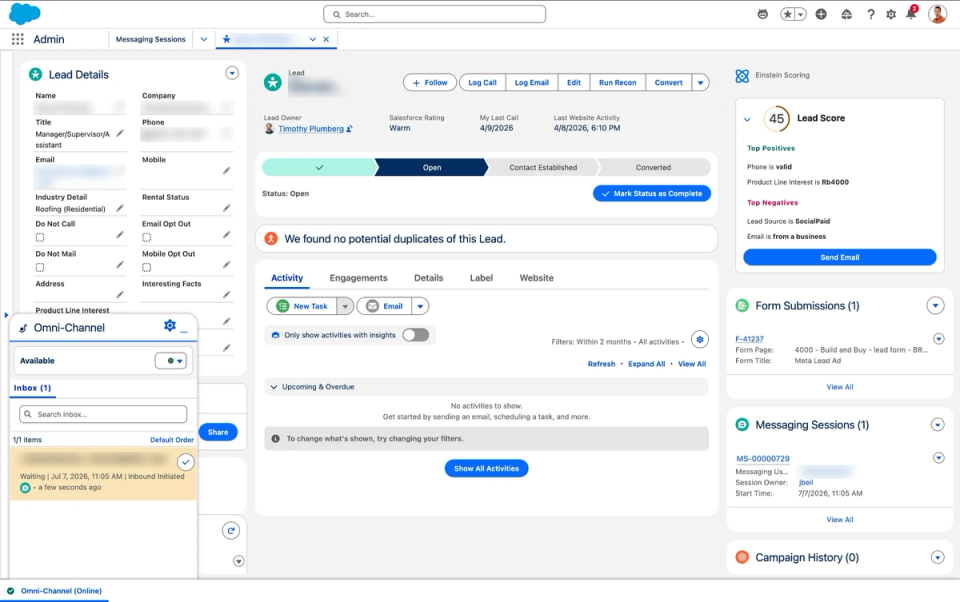Close the open lead tab
This screenshot has height=602, width=960.
(x=326, y=39)
